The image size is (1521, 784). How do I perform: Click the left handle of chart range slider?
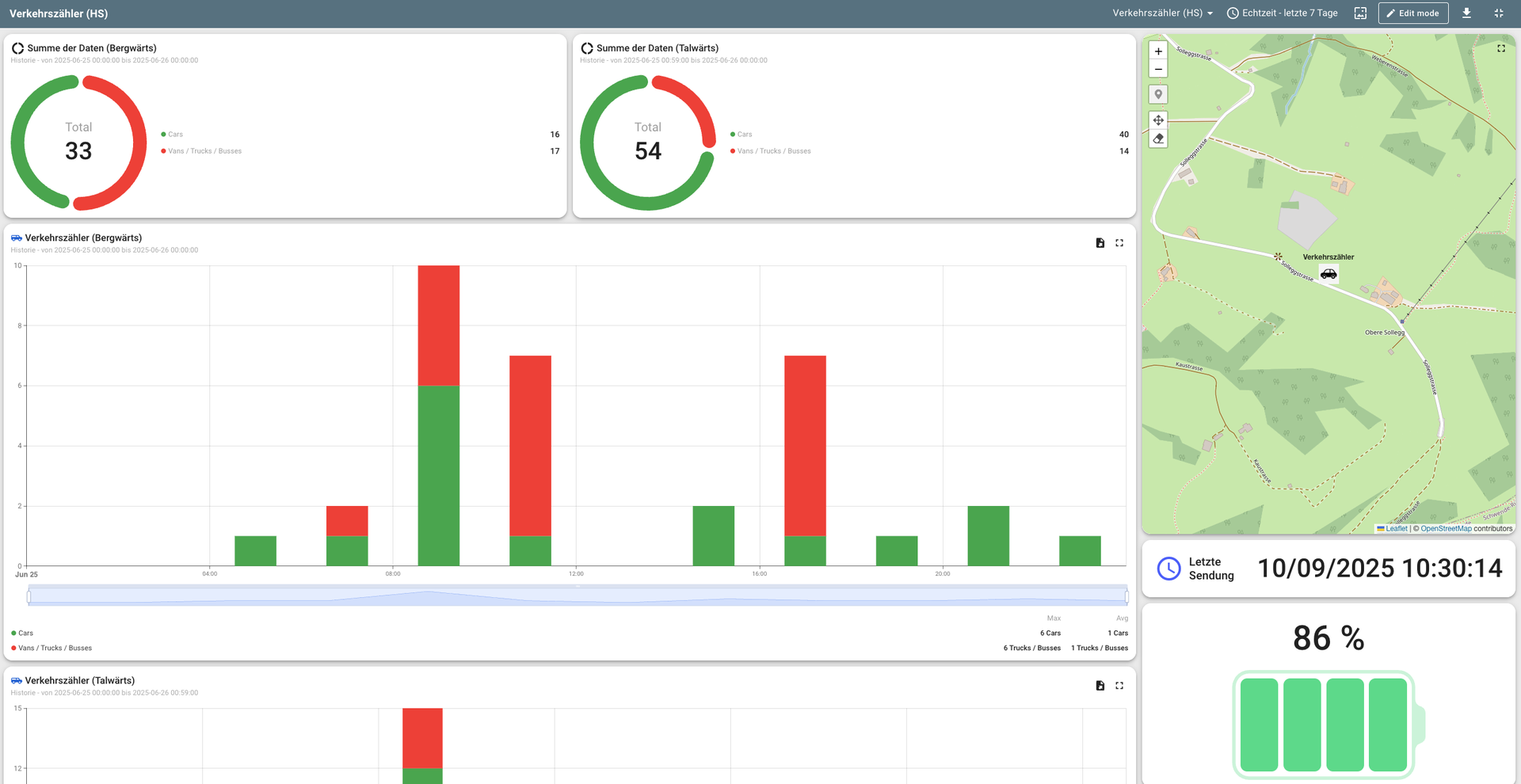pyautogui.click(x=29, y=596)
